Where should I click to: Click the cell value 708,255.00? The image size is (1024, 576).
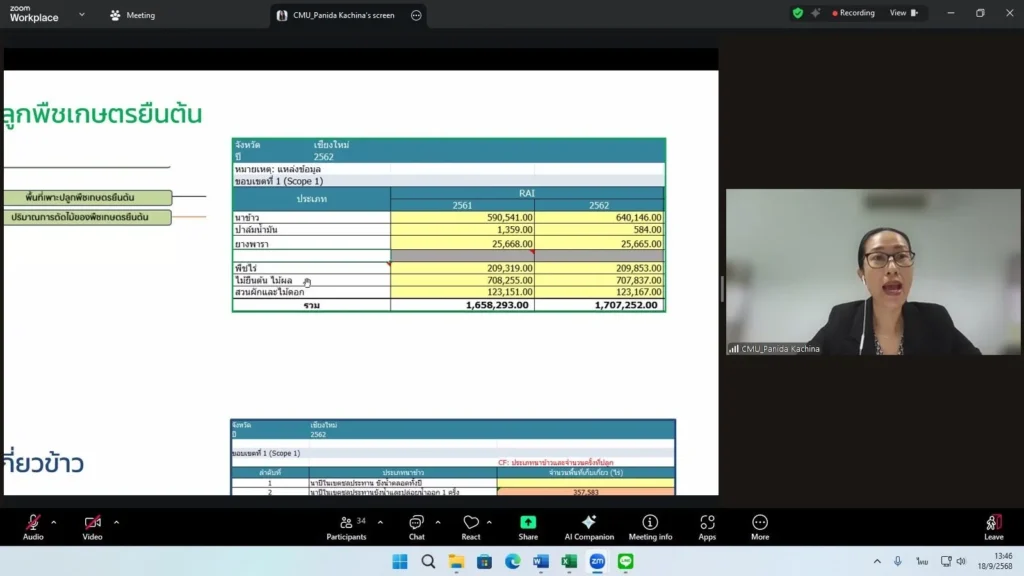[462, 280]
